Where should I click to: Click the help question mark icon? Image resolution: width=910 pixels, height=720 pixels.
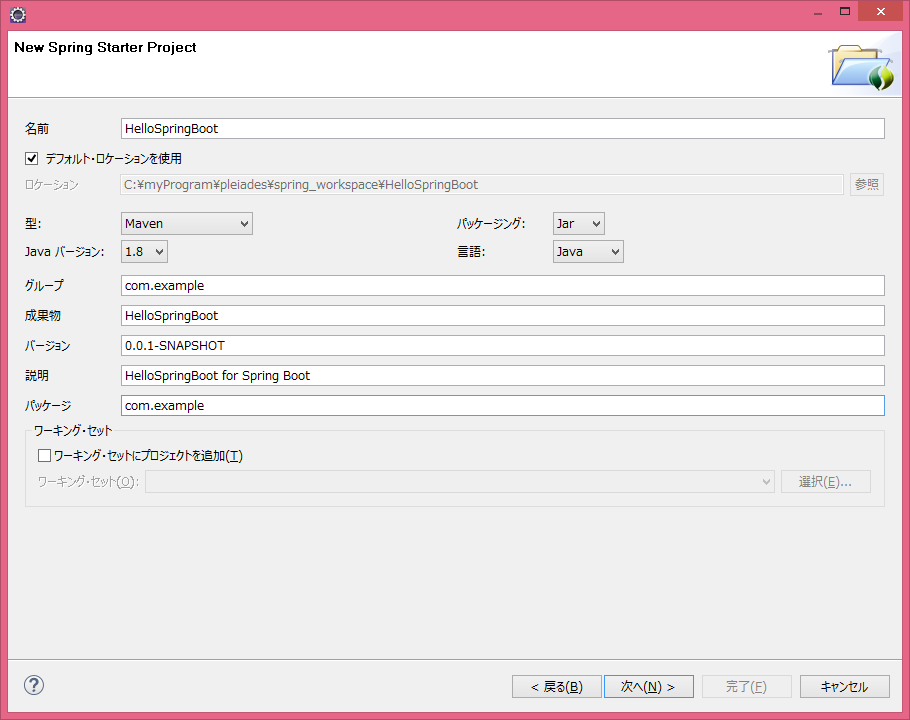(x=34, y=685)
